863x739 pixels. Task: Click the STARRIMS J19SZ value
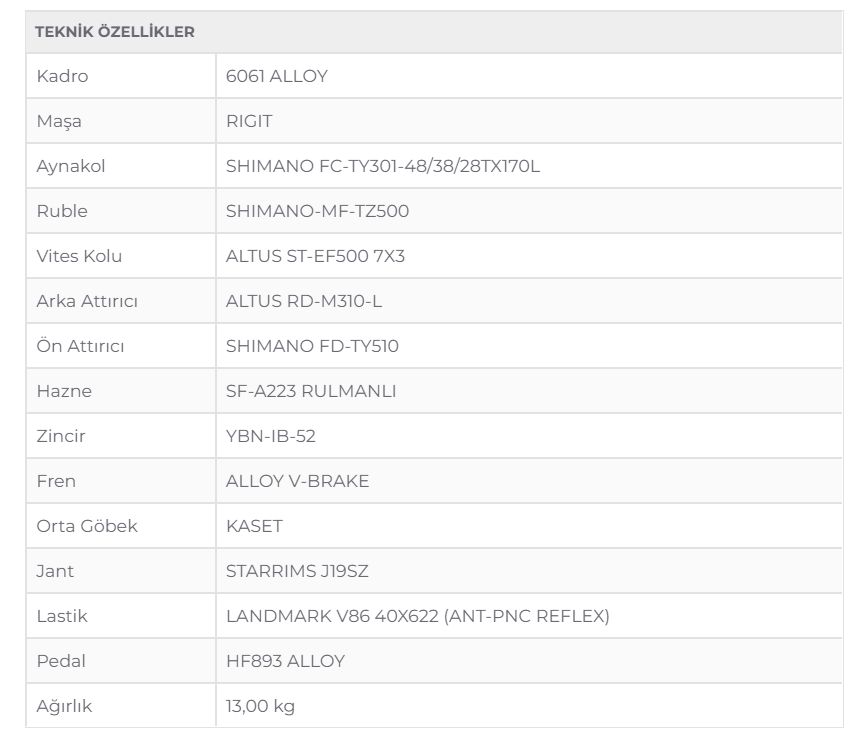coord(298,571)
